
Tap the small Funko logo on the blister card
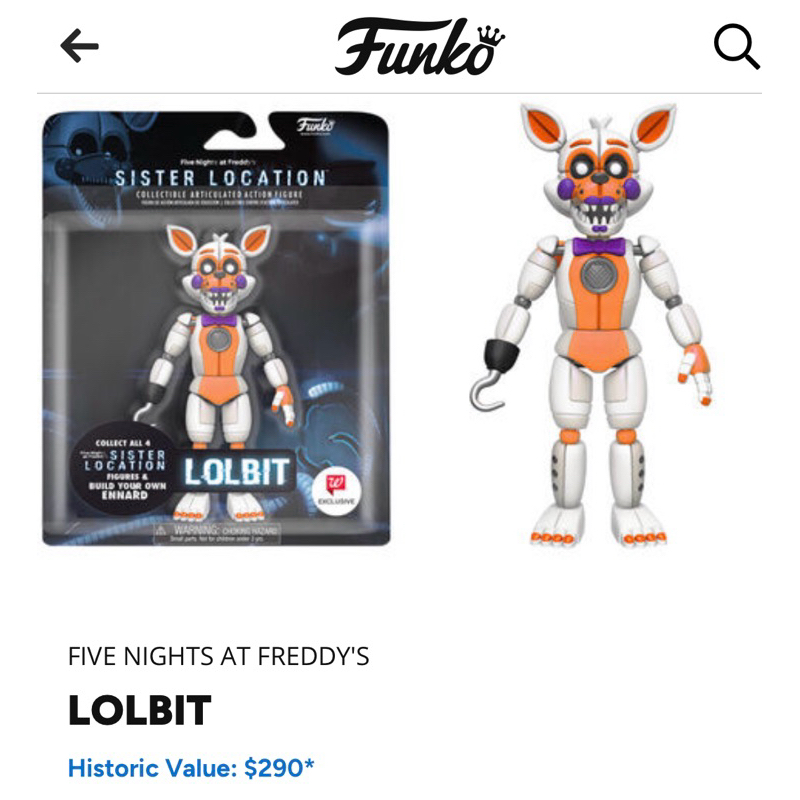pyautogui.click(x=316, y=126)
